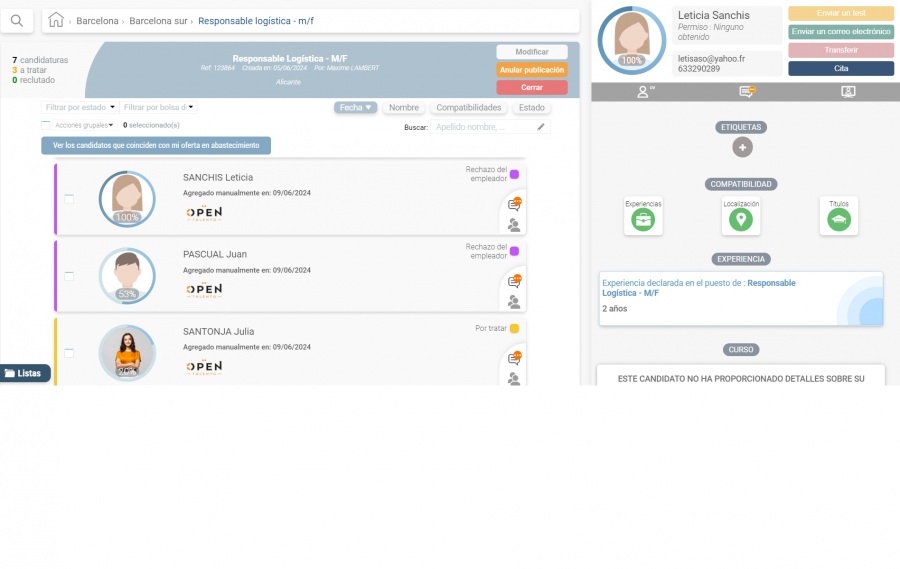This screenshot has width=900, height=569.
Task: Click the 3 a tratar counter
Action: [x=29, y=70]
